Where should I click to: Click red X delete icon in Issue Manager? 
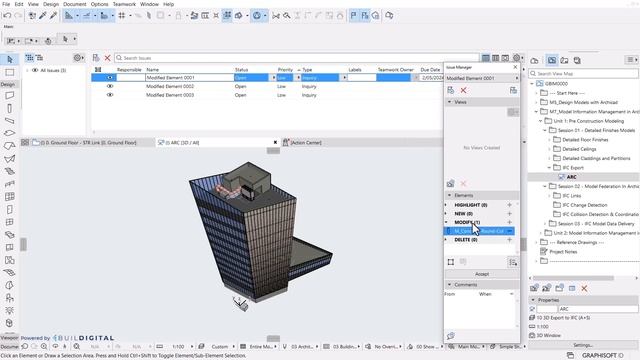(x=463, y=90)
